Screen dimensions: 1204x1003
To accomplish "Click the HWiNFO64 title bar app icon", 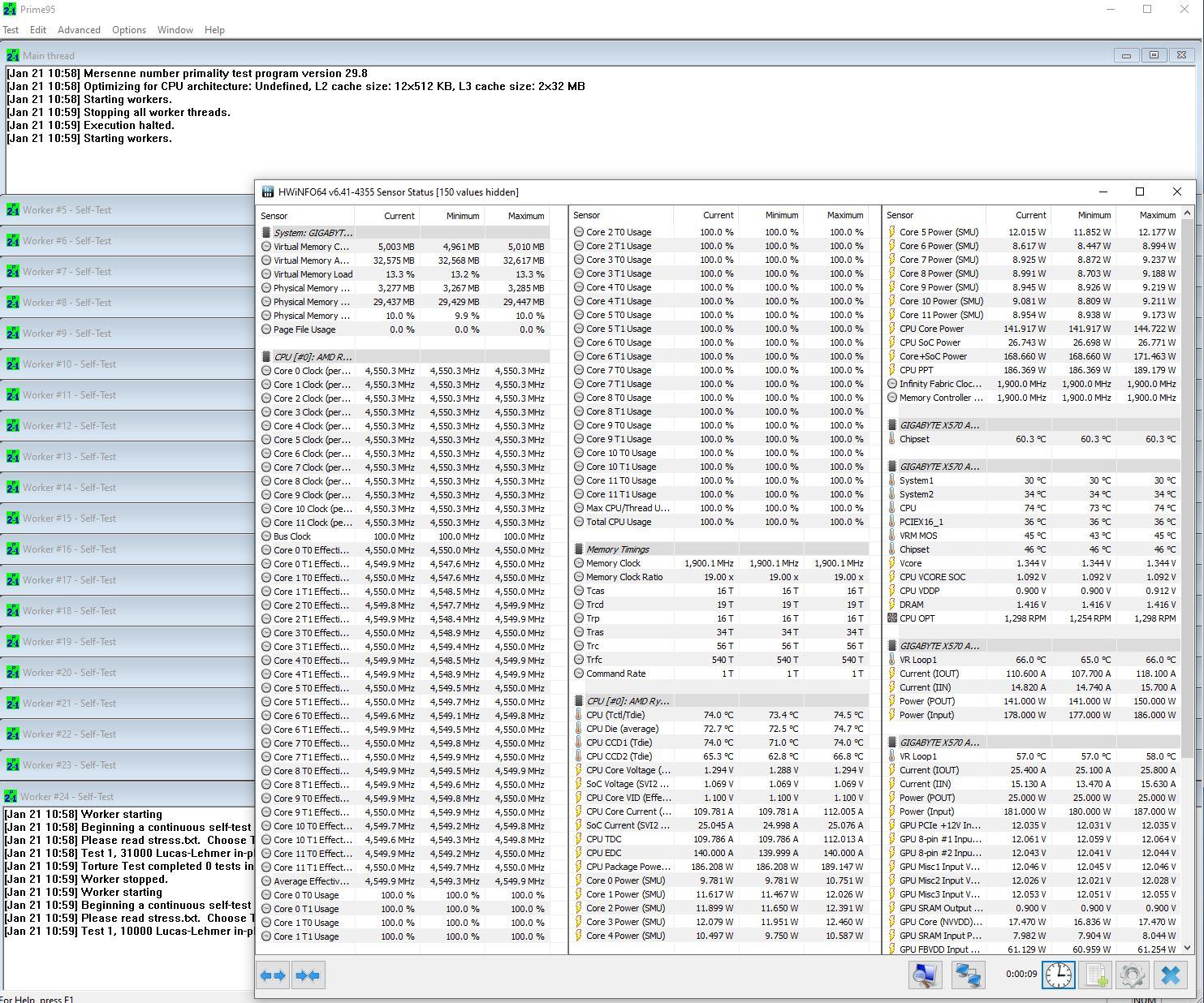I will point(267,192).
